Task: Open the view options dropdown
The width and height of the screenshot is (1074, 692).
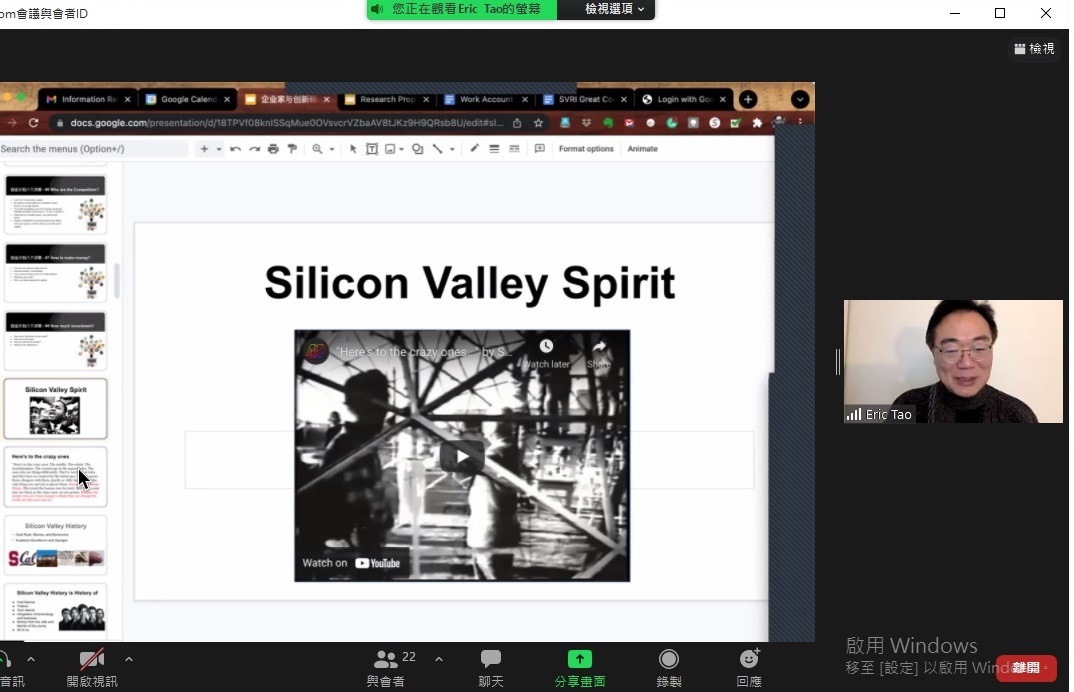Action: (607, 9)
